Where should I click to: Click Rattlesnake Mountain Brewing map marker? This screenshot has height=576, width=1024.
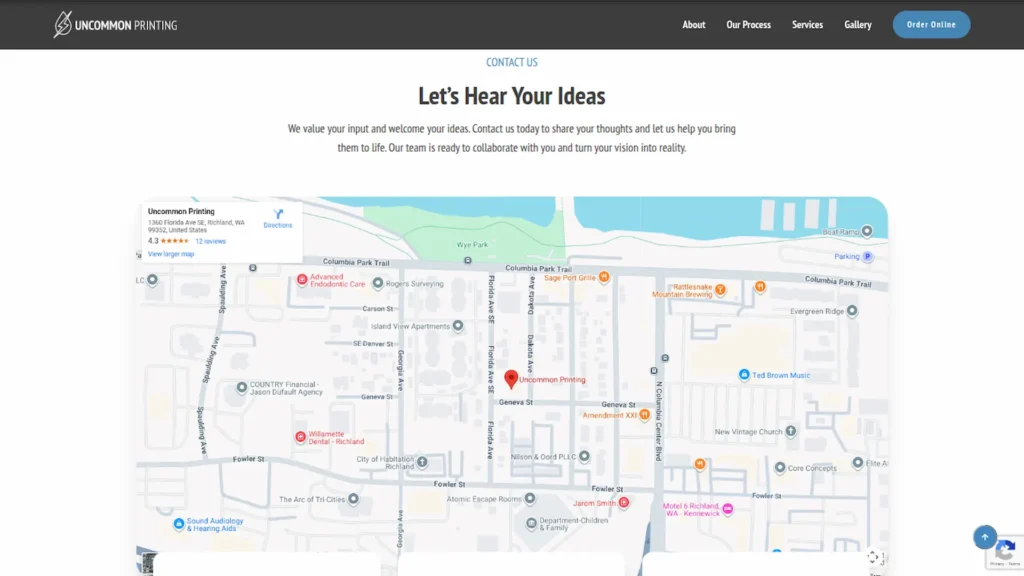tap(720, 290)
